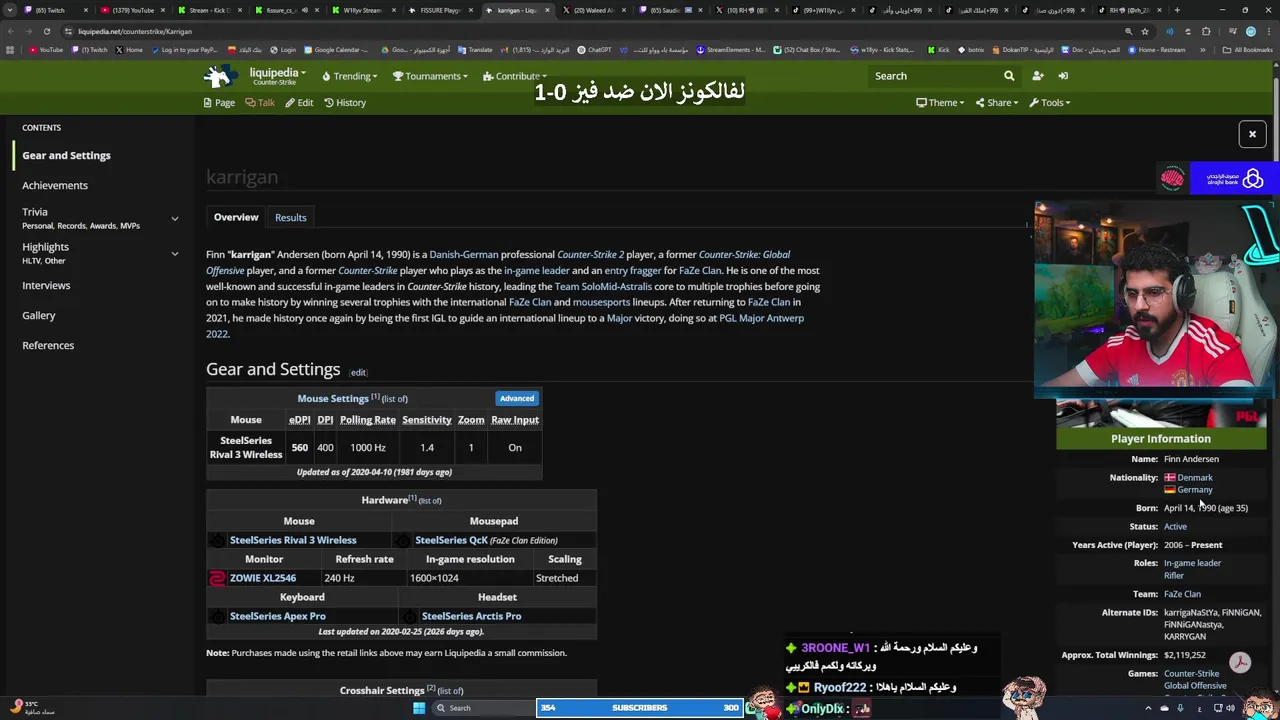Go to Interviews in contents sidebar

click(x=46, y=285)
